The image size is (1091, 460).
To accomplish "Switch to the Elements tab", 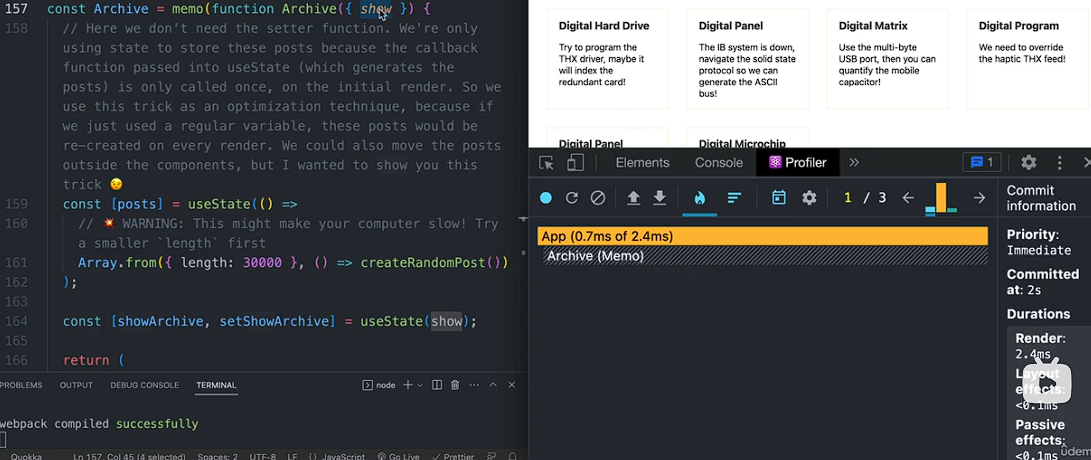I will tap(642, 163).
